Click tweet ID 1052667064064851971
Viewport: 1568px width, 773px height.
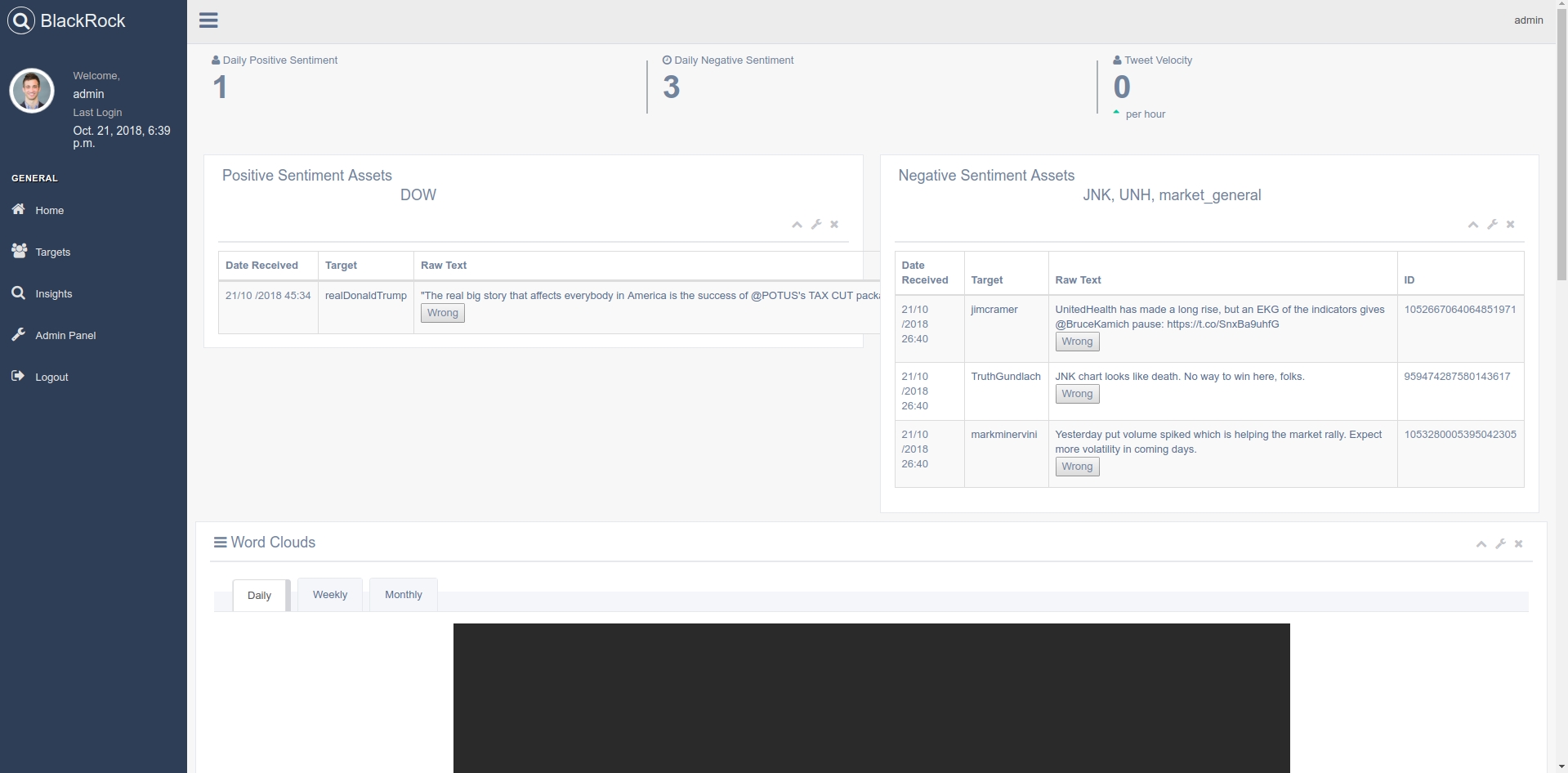coord(1460,310)
